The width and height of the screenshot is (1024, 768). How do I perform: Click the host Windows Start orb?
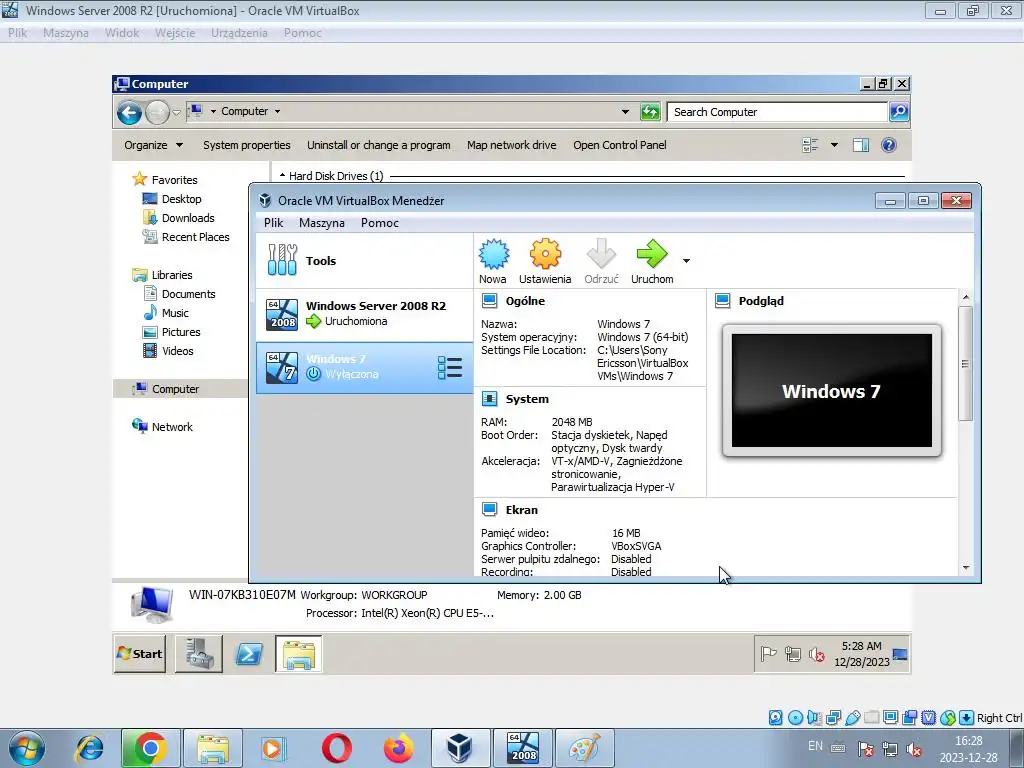pyautogui.click(x=26, y=748)
